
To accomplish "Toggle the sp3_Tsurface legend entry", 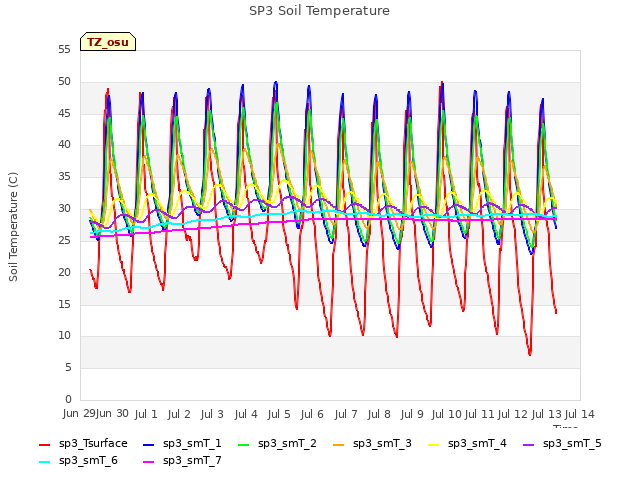I will pyautogui.click(x=83, y=443).
